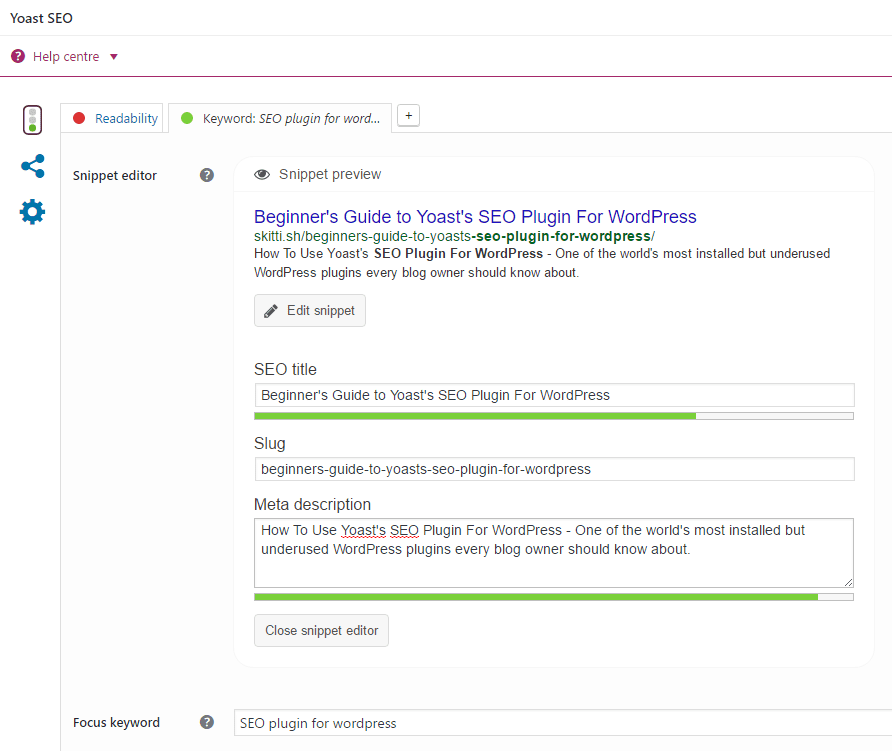
Task: Grab the Meta description resize handle
Action: (848, 582)
